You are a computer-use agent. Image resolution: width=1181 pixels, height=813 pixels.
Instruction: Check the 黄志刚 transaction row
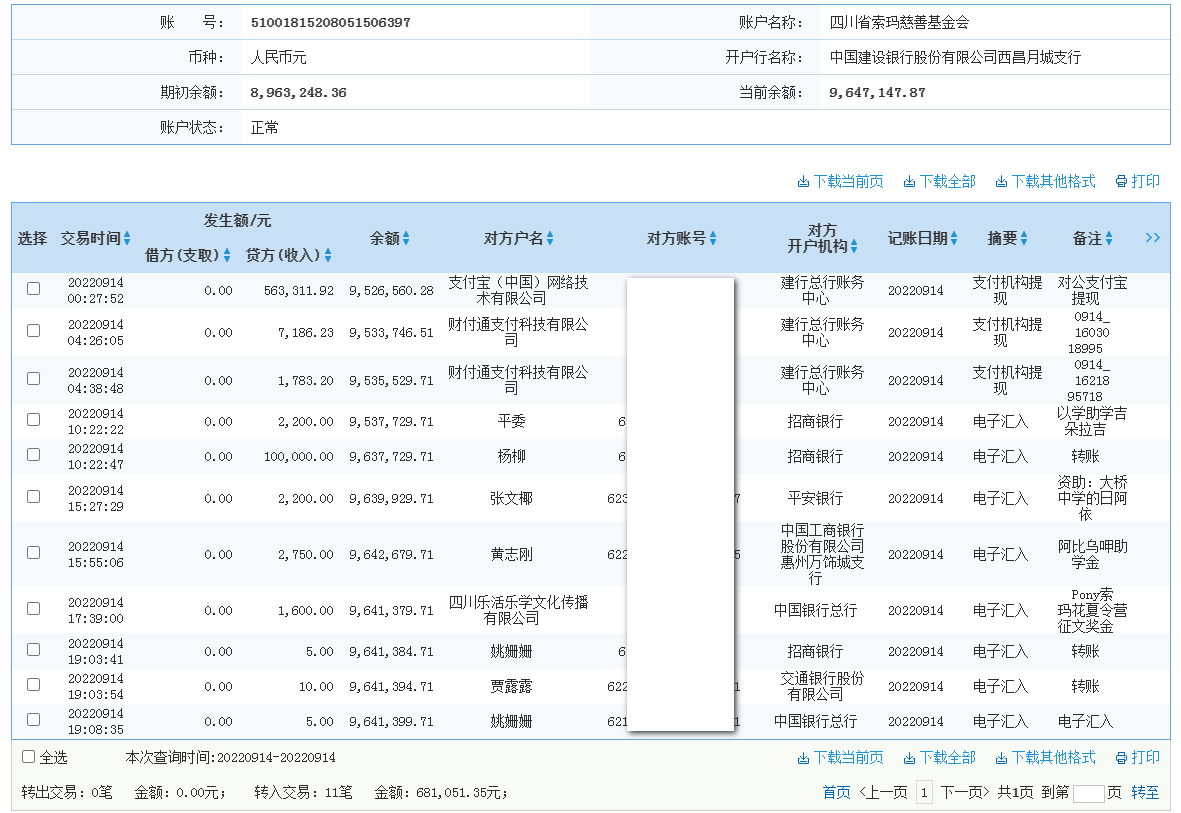tap(33, 552)
